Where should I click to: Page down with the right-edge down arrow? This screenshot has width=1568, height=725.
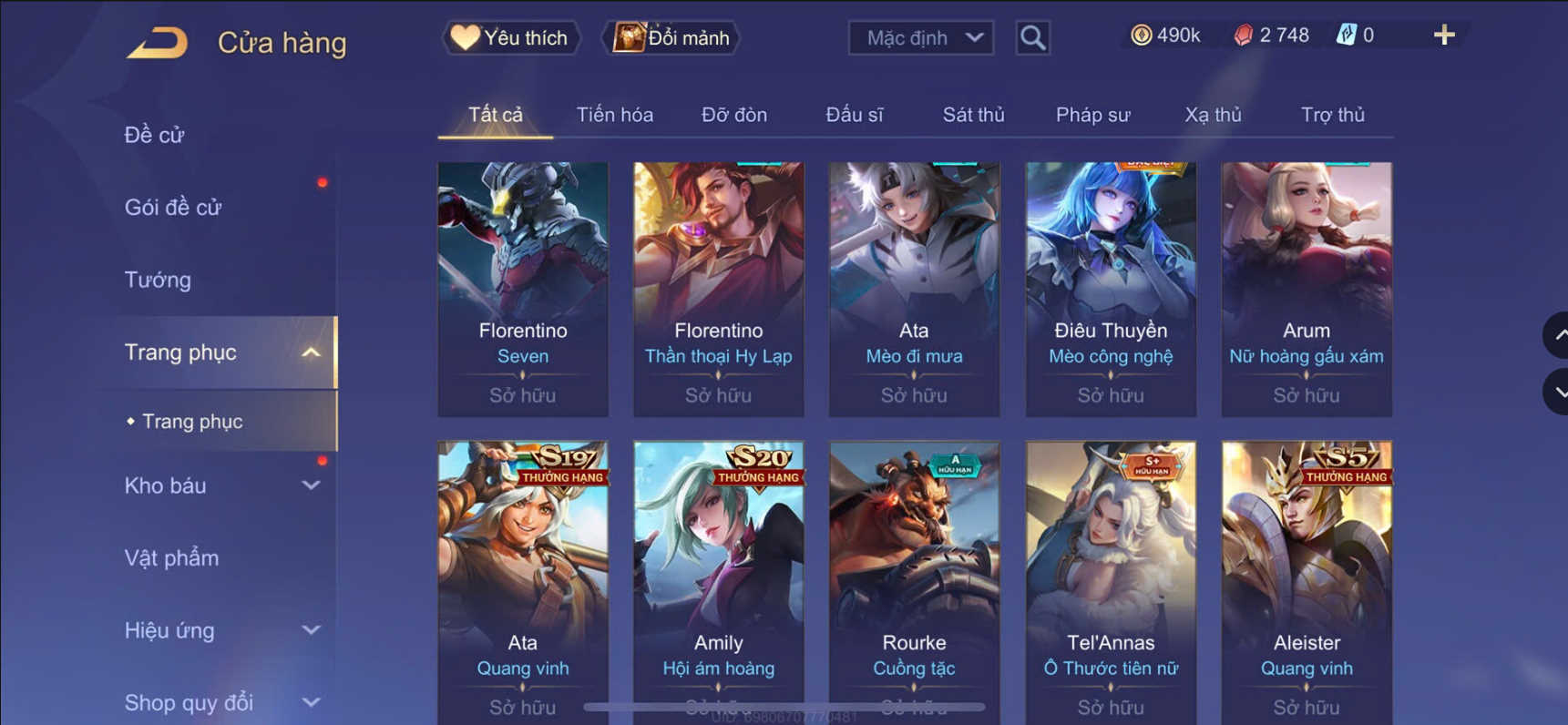point(1556,392)
